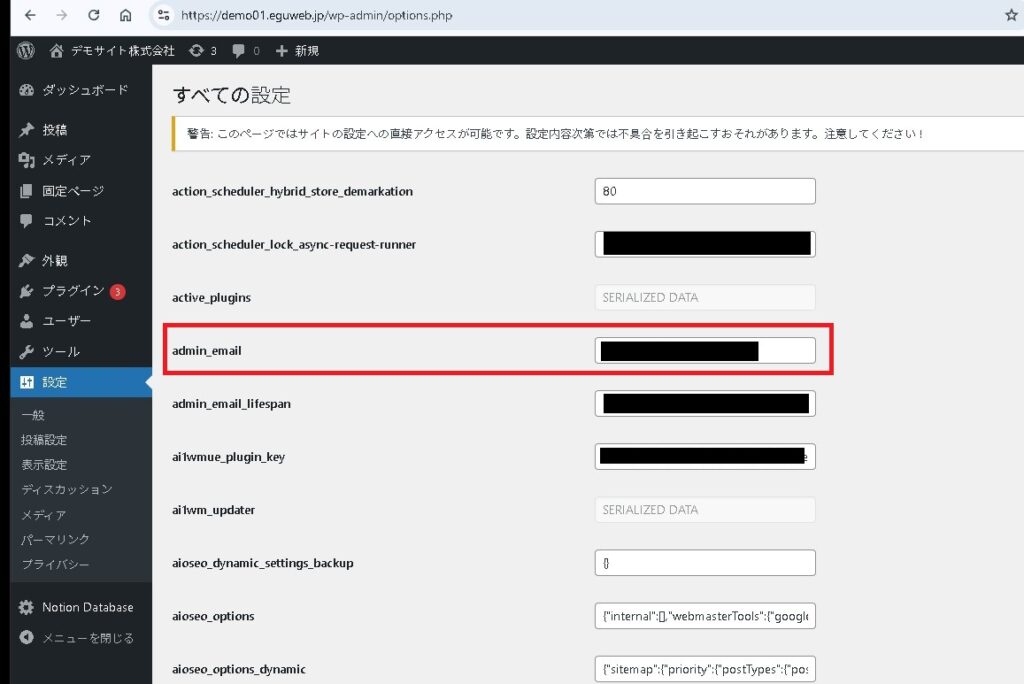
Task: Open ダッシュボード in the sidebar
Action: pyautogui.click(x=84, y=90)
